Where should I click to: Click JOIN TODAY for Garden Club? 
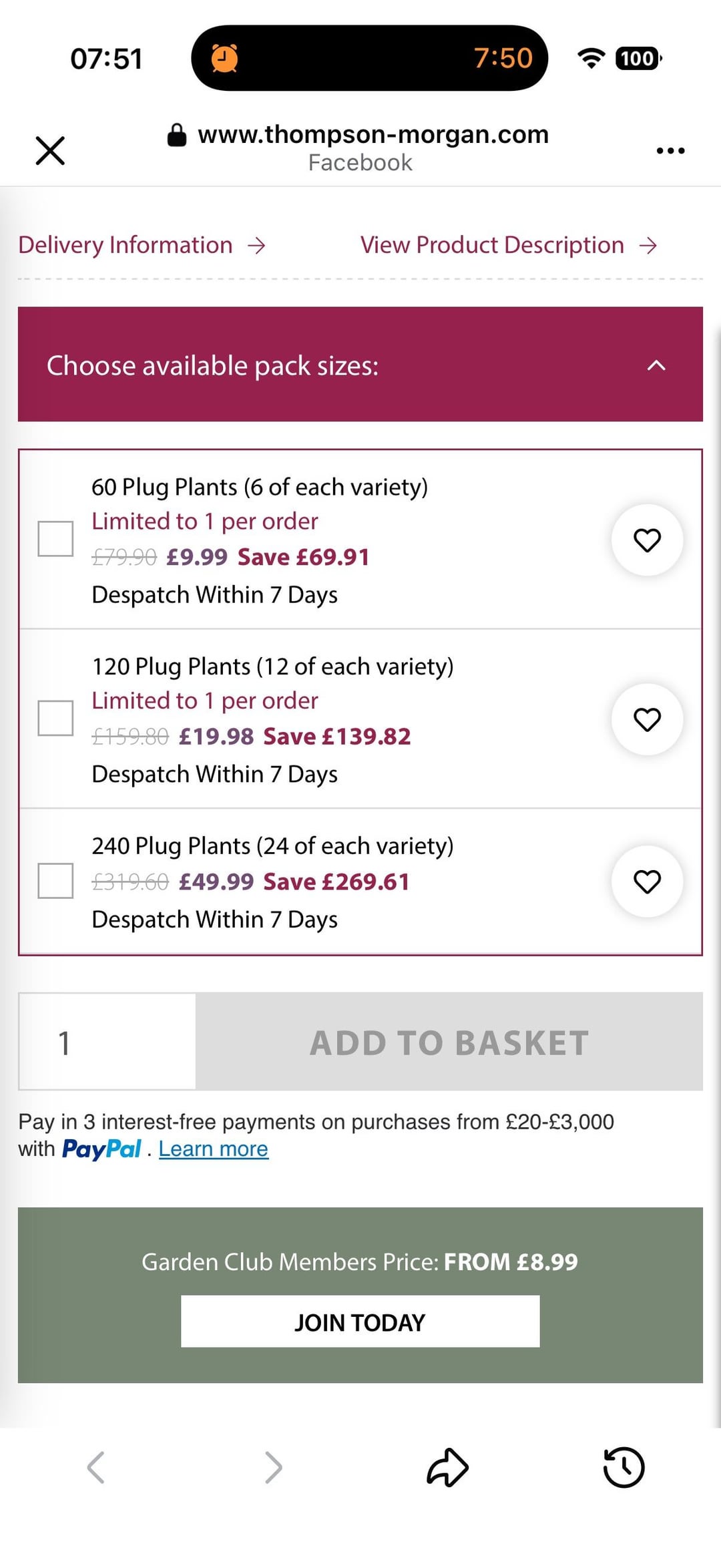(360, 1322)
